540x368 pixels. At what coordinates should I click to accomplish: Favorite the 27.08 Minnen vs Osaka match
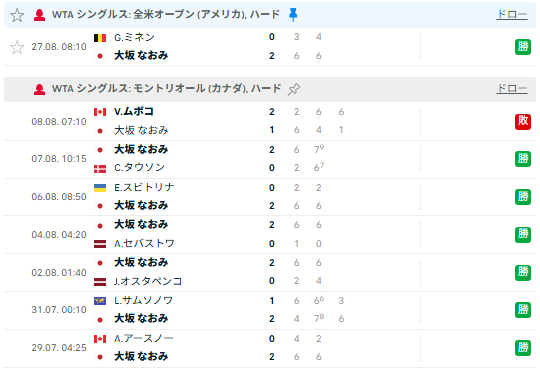pyautogui.click(x=17, y=47)
